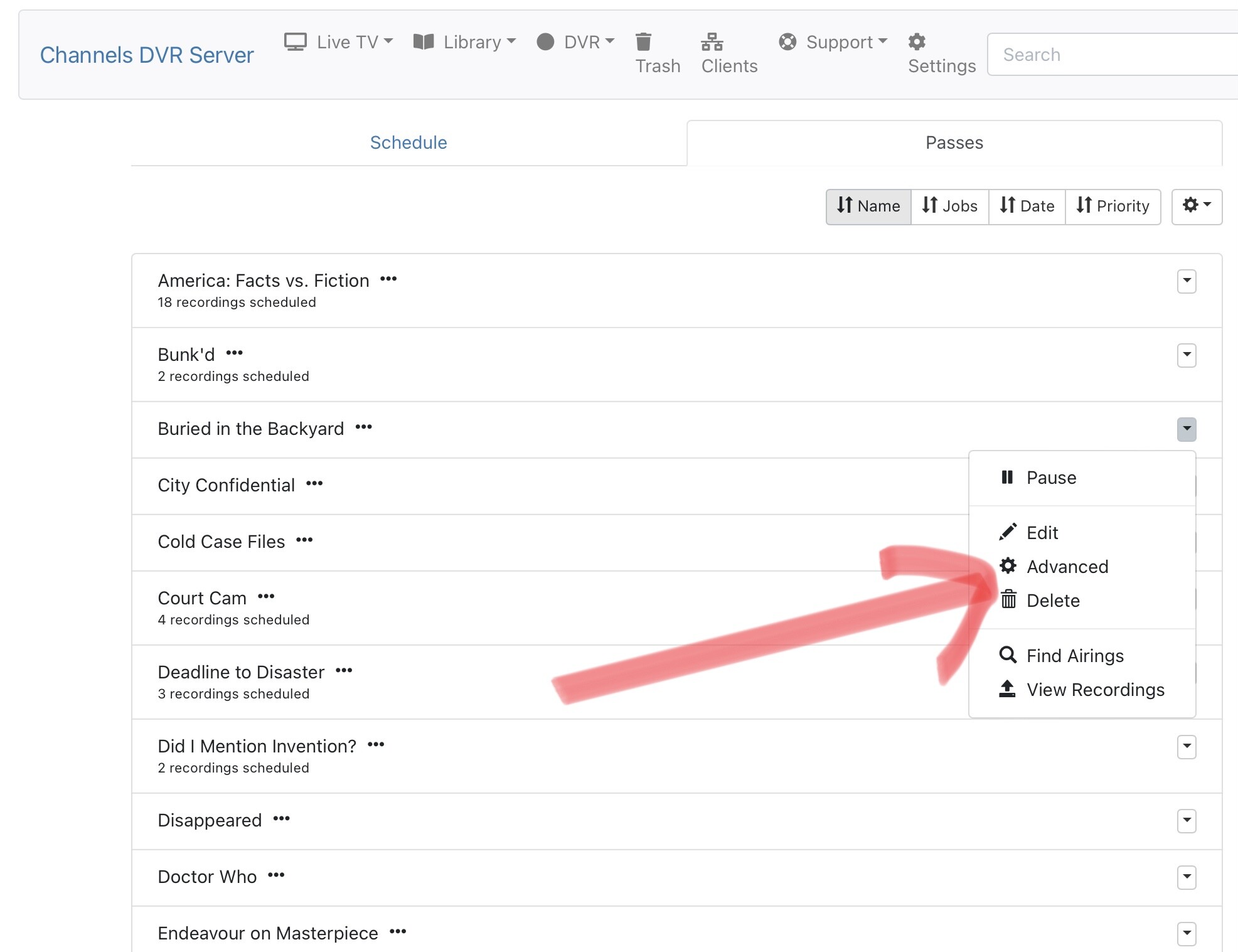Select Advanced gear menu entry

coord(1067,567)
